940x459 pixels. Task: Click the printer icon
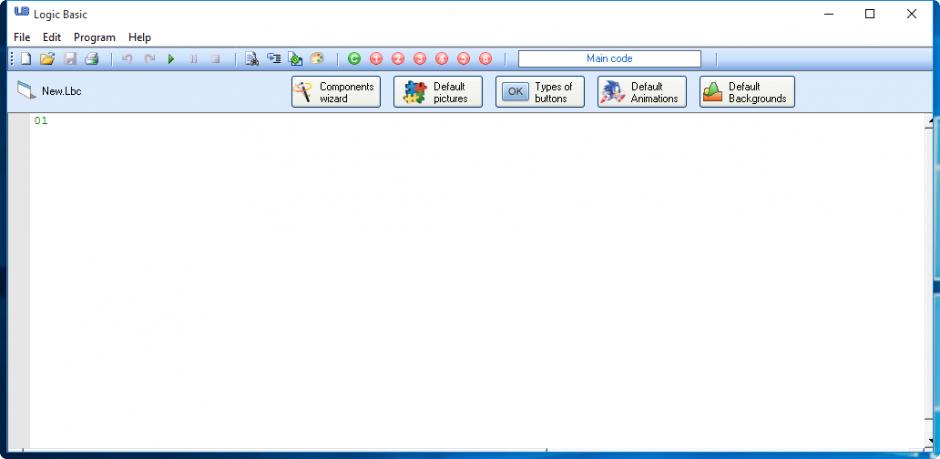(x=91, y=59)
